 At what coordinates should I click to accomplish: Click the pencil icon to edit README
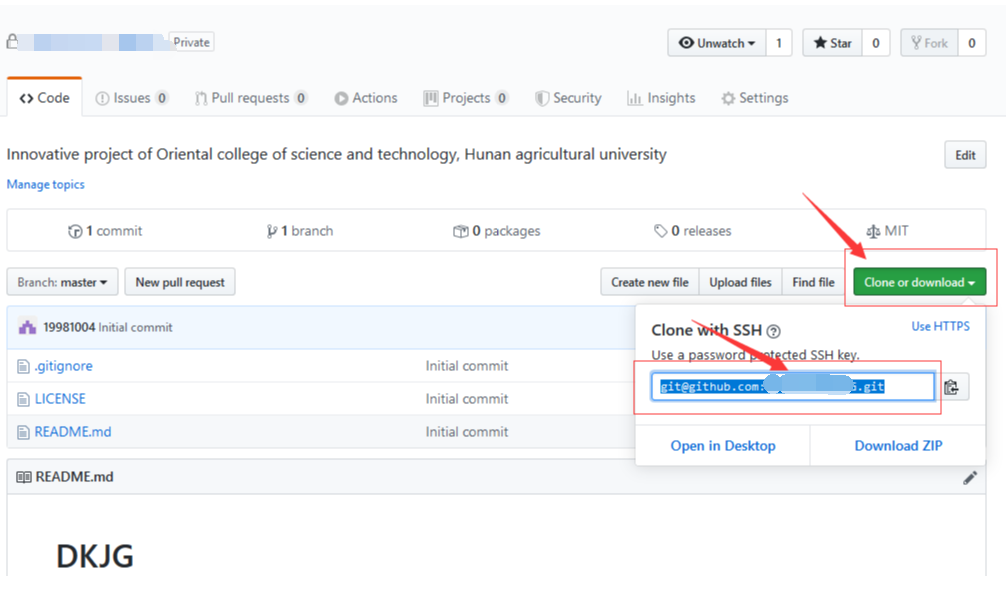(x=970, y=477)
